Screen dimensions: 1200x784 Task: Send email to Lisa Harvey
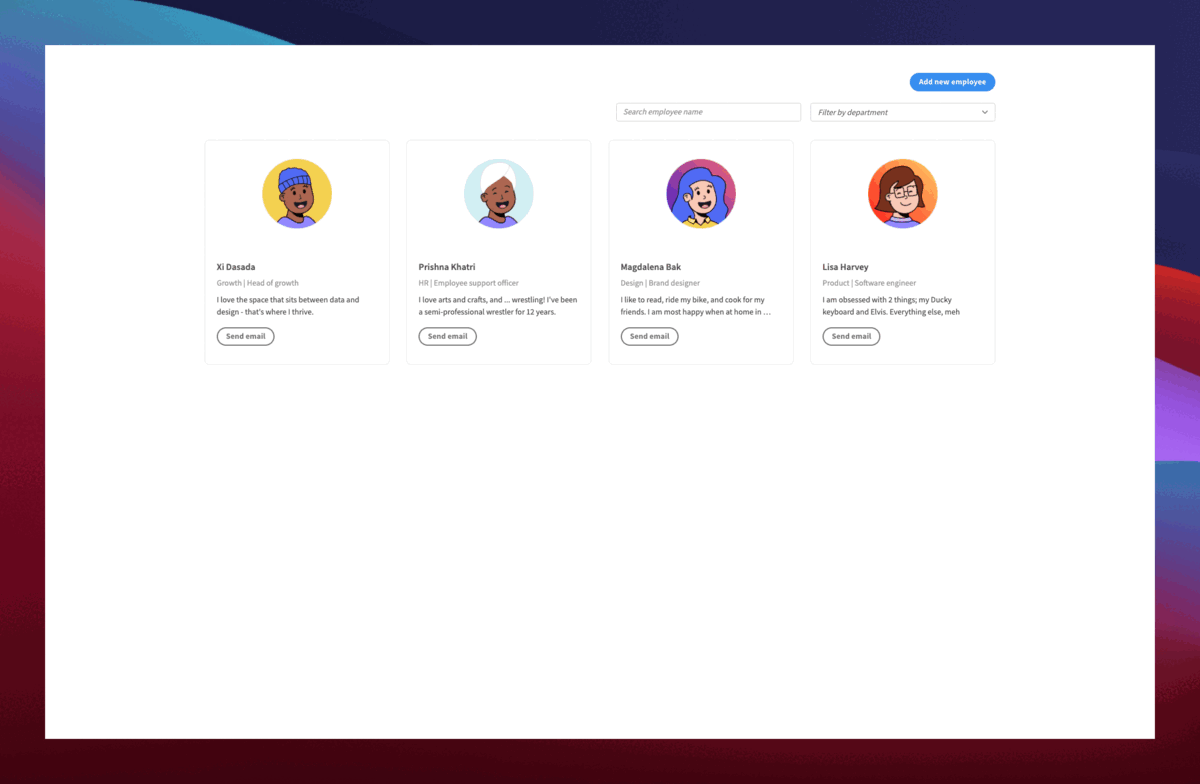[x=851, y=336]
